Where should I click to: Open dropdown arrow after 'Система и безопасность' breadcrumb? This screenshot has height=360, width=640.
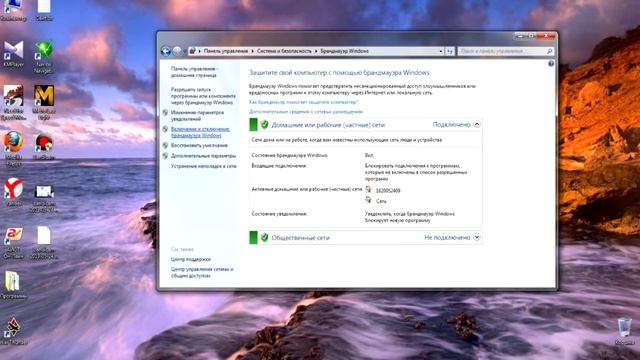316,51
